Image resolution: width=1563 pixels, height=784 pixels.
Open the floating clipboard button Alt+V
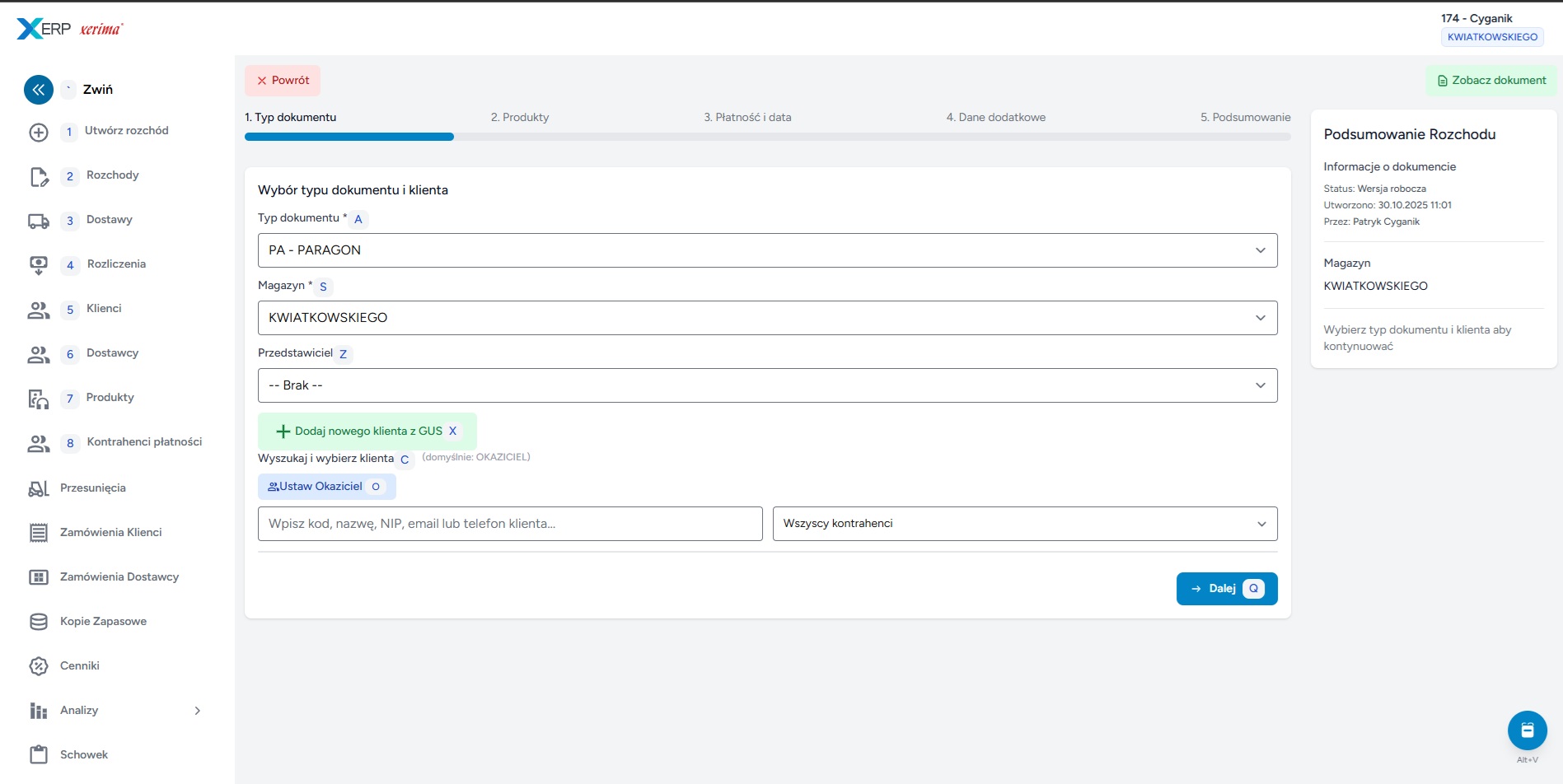1527,730
